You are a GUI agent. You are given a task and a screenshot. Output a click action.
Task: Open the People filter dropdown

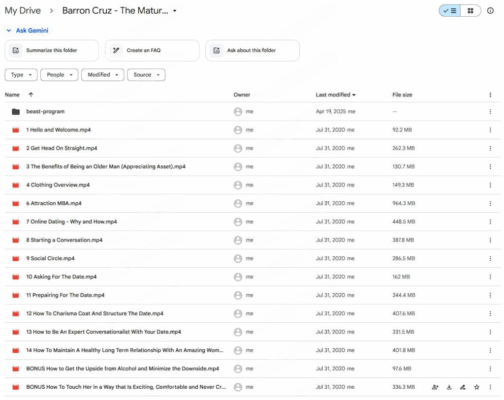tap(59, 75)
